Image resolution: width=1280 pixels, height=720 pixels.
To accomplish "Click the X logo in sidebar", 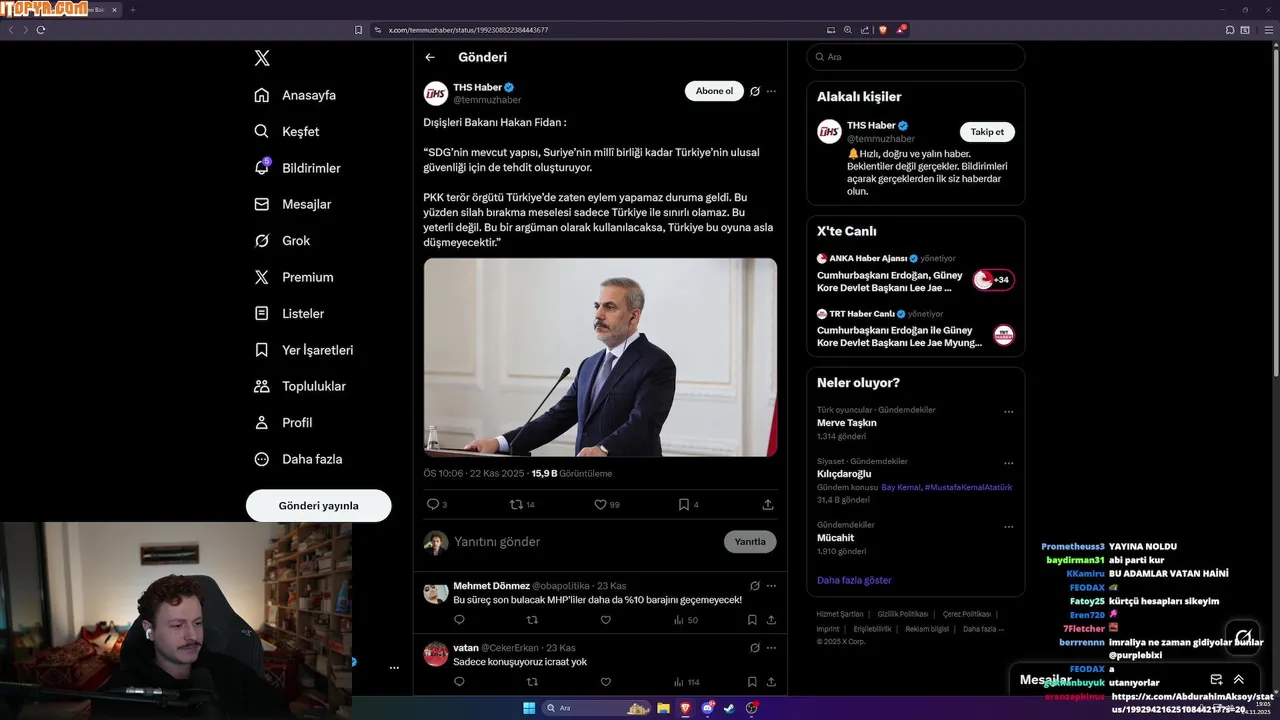I will coord(262,58).
